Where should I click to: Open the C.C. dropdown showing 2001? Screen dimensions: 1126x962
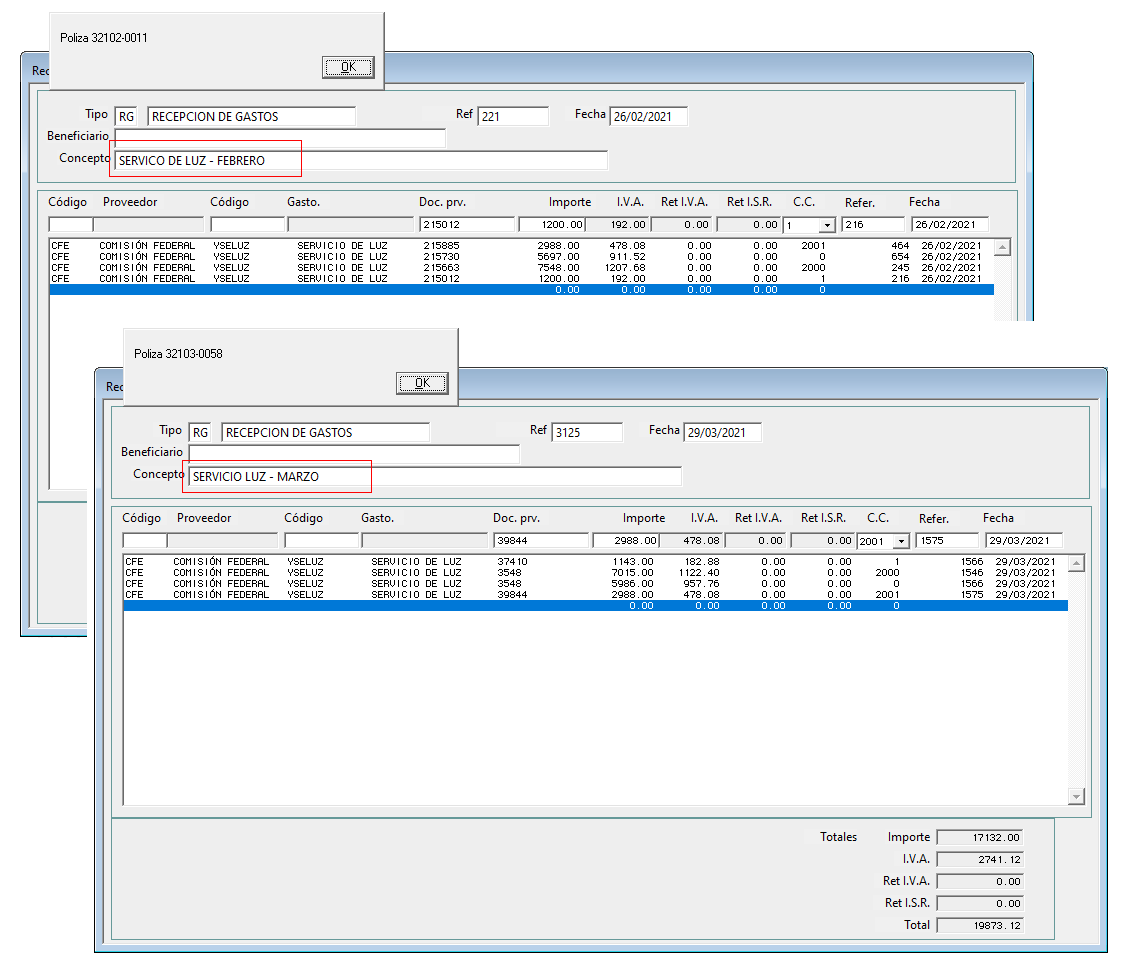[901, 541]
